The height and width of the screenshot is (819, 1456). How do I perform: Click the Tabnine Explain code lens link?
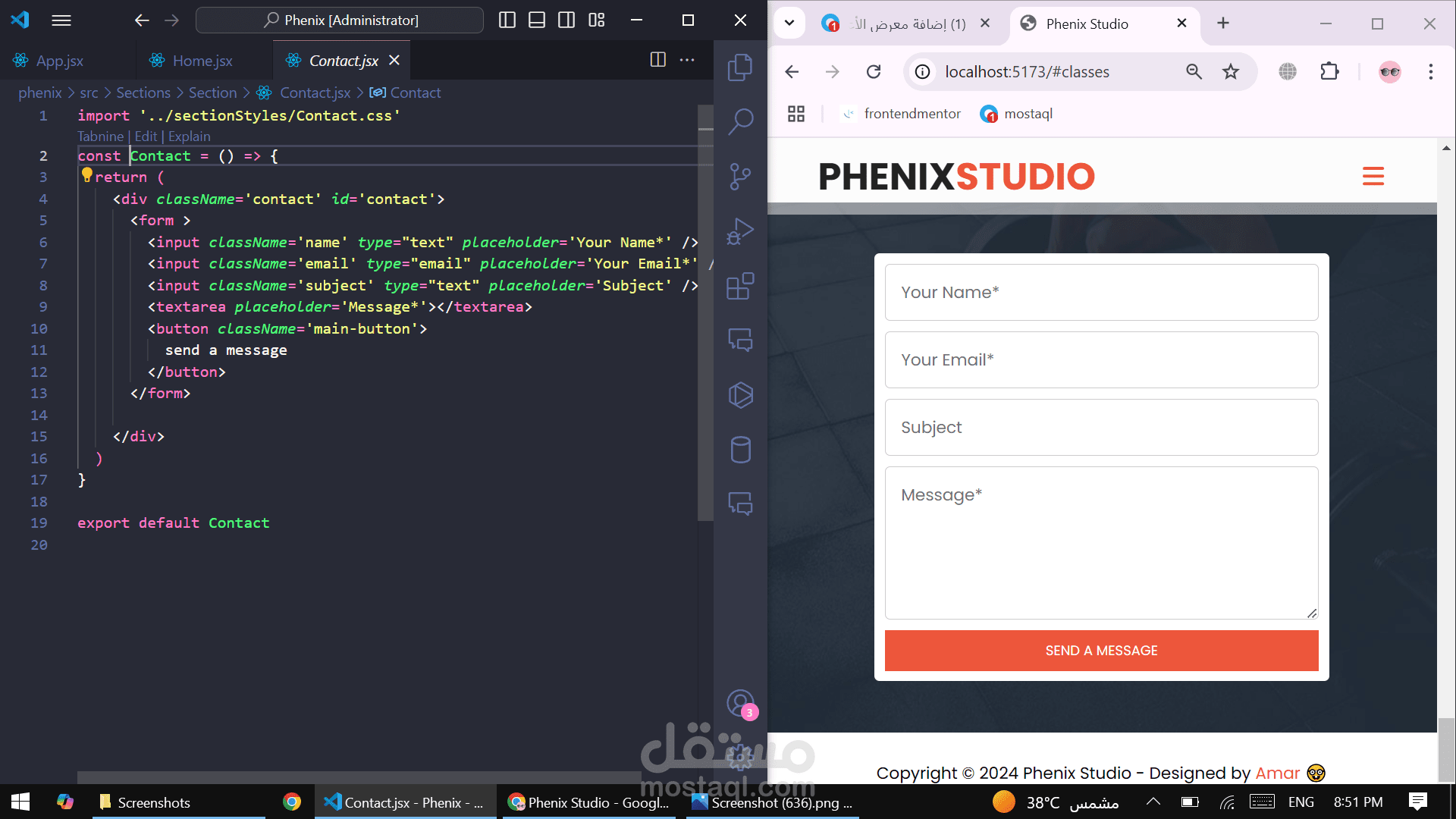(189, 136)
